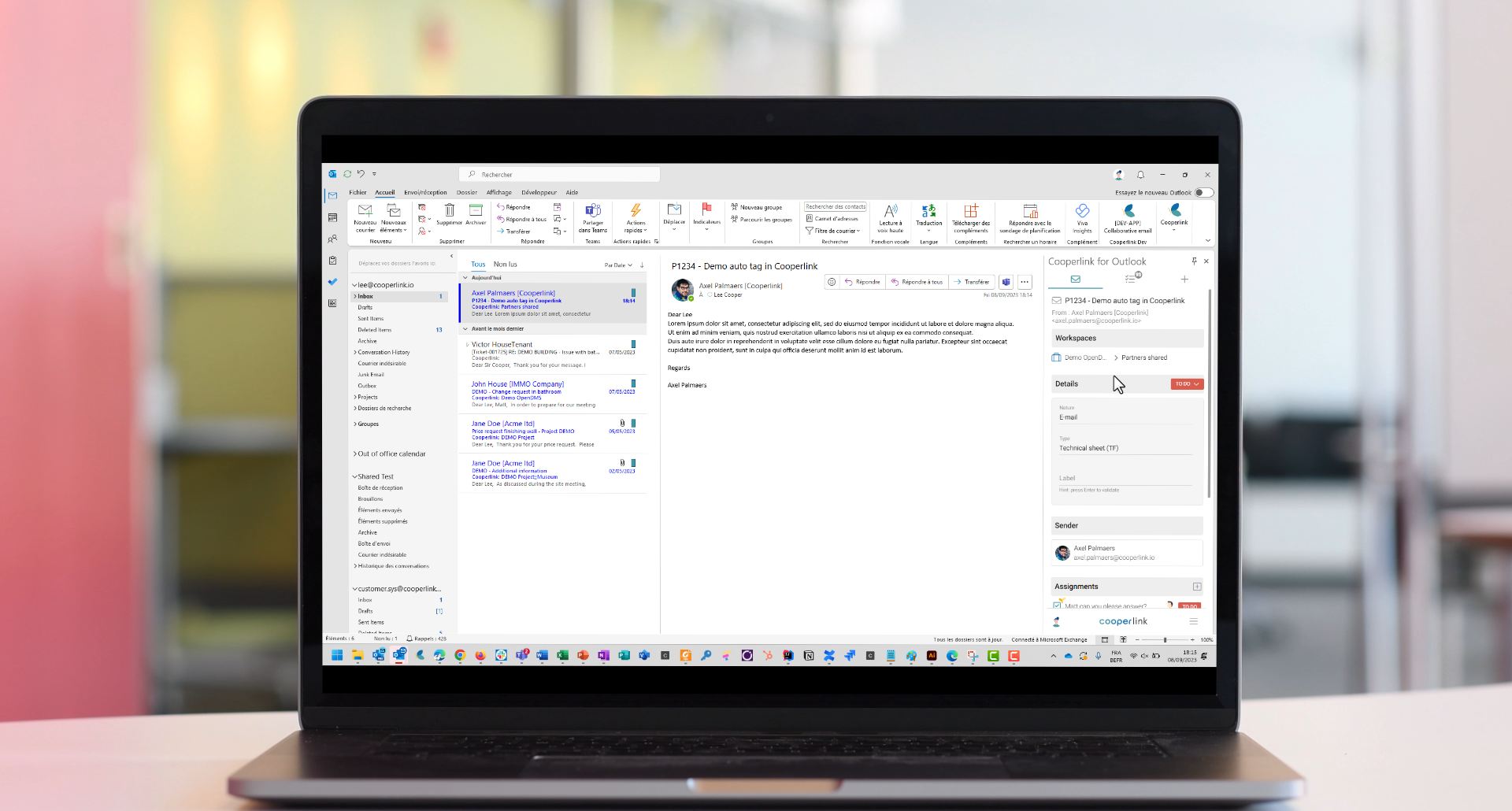Image resolution: width=1512 pixels, height=811 pixels.
Task: Open the Par Date sorting dropdown
Action: (617, 265)
